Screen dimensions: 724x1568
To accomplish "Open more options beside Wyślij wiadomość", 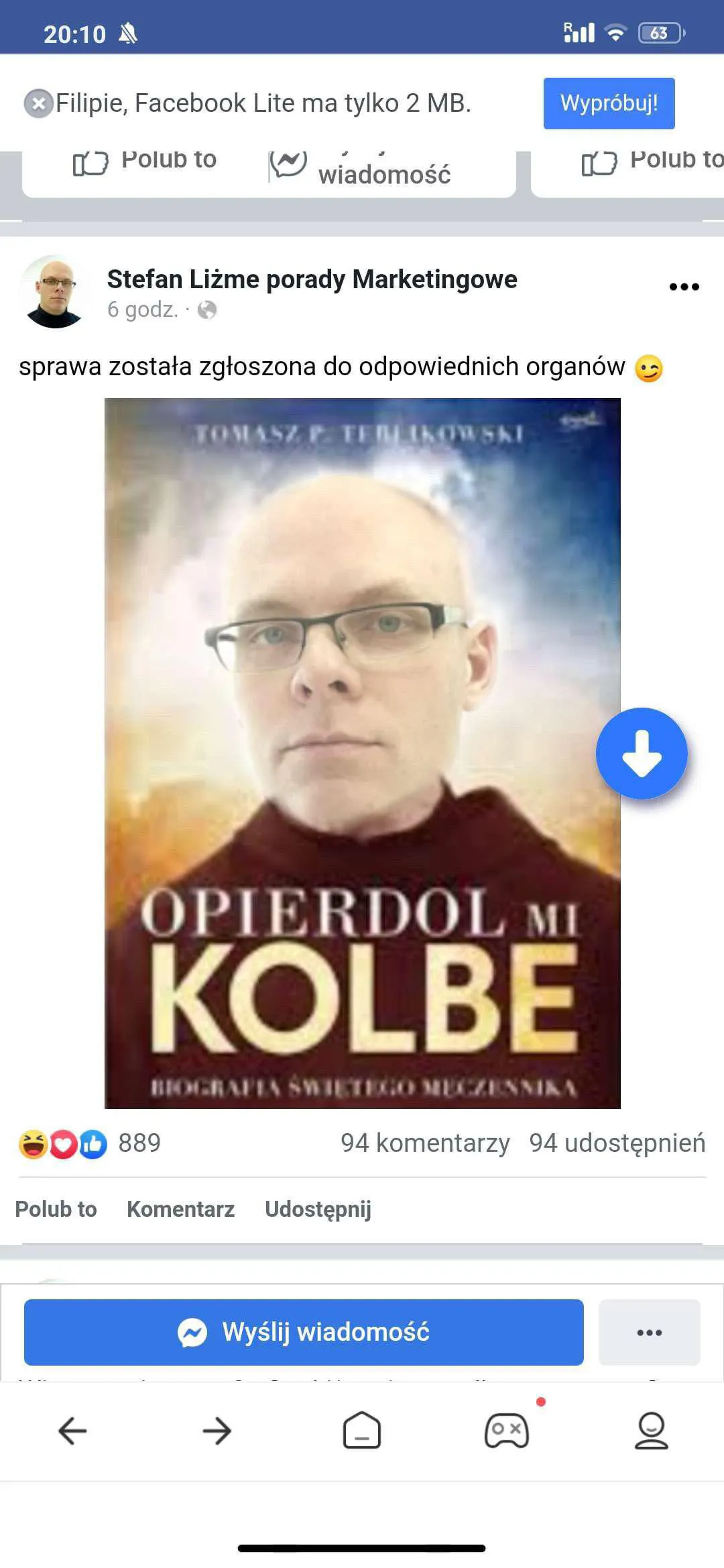I will coord(649,1332).
